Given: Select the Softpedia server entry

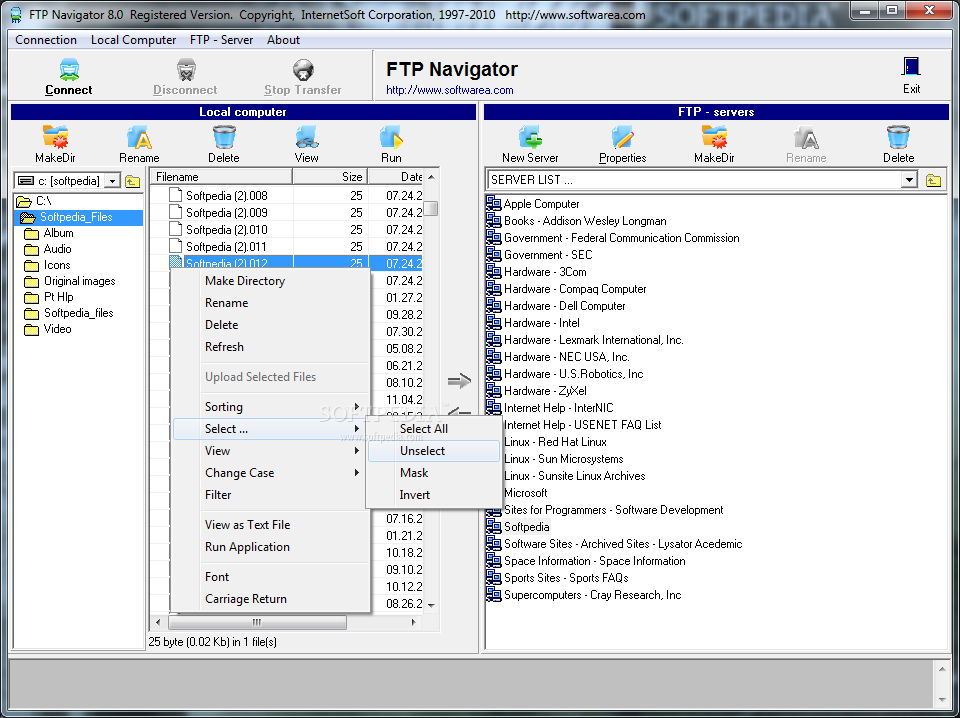Looking at the screenshot, I should 527,527.
